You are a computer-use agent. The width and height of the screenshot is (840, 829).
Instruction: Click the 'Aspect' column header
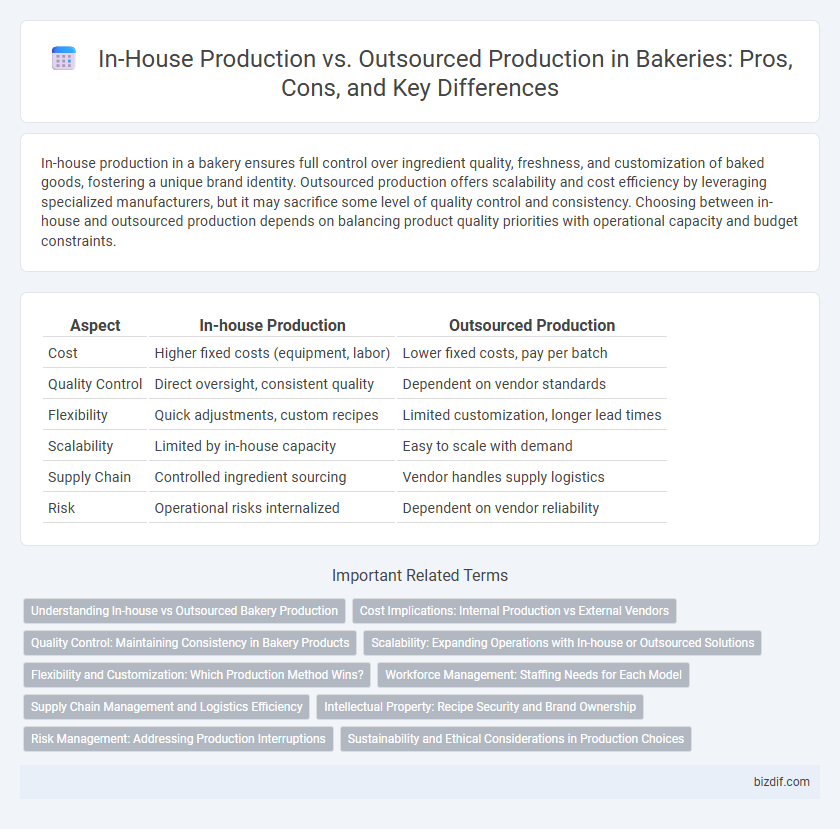tap(95, 325)
